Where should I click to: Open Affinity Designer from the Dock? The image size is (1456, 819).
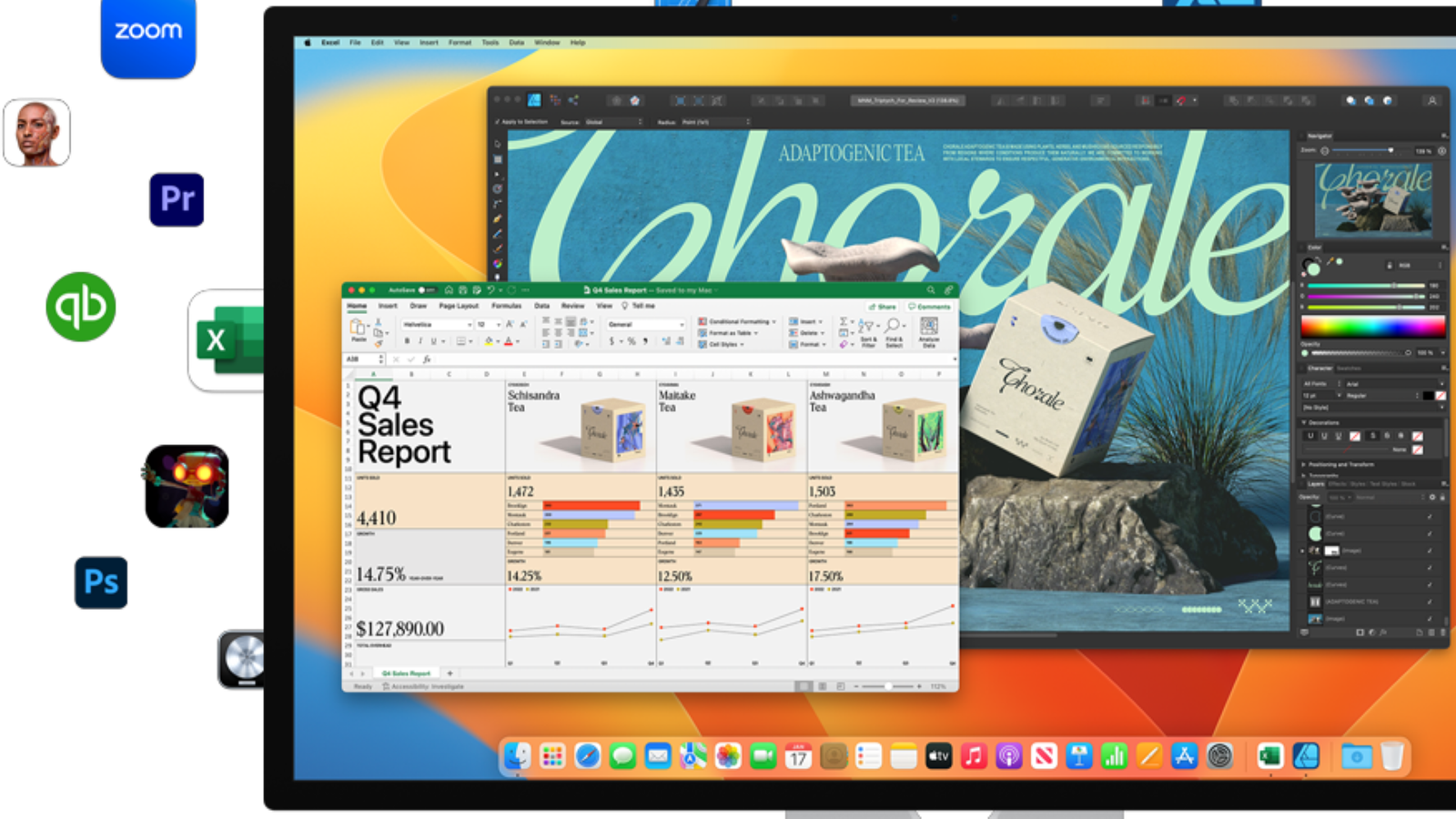pyautogui.click(x=1306, y=756)
